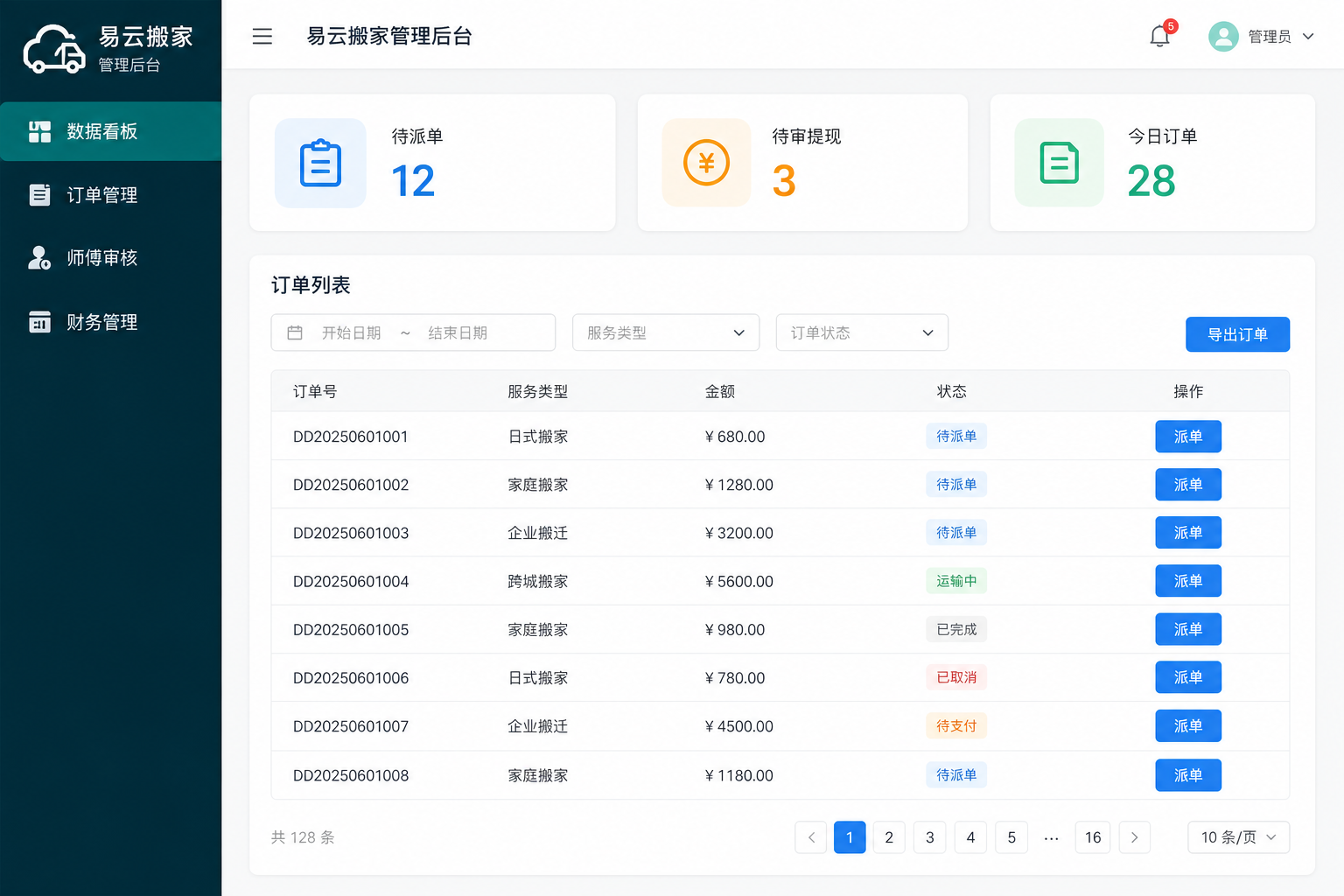Select pagination page 1
Screen dimensions: 1344x896
click(x=850, y=837)
